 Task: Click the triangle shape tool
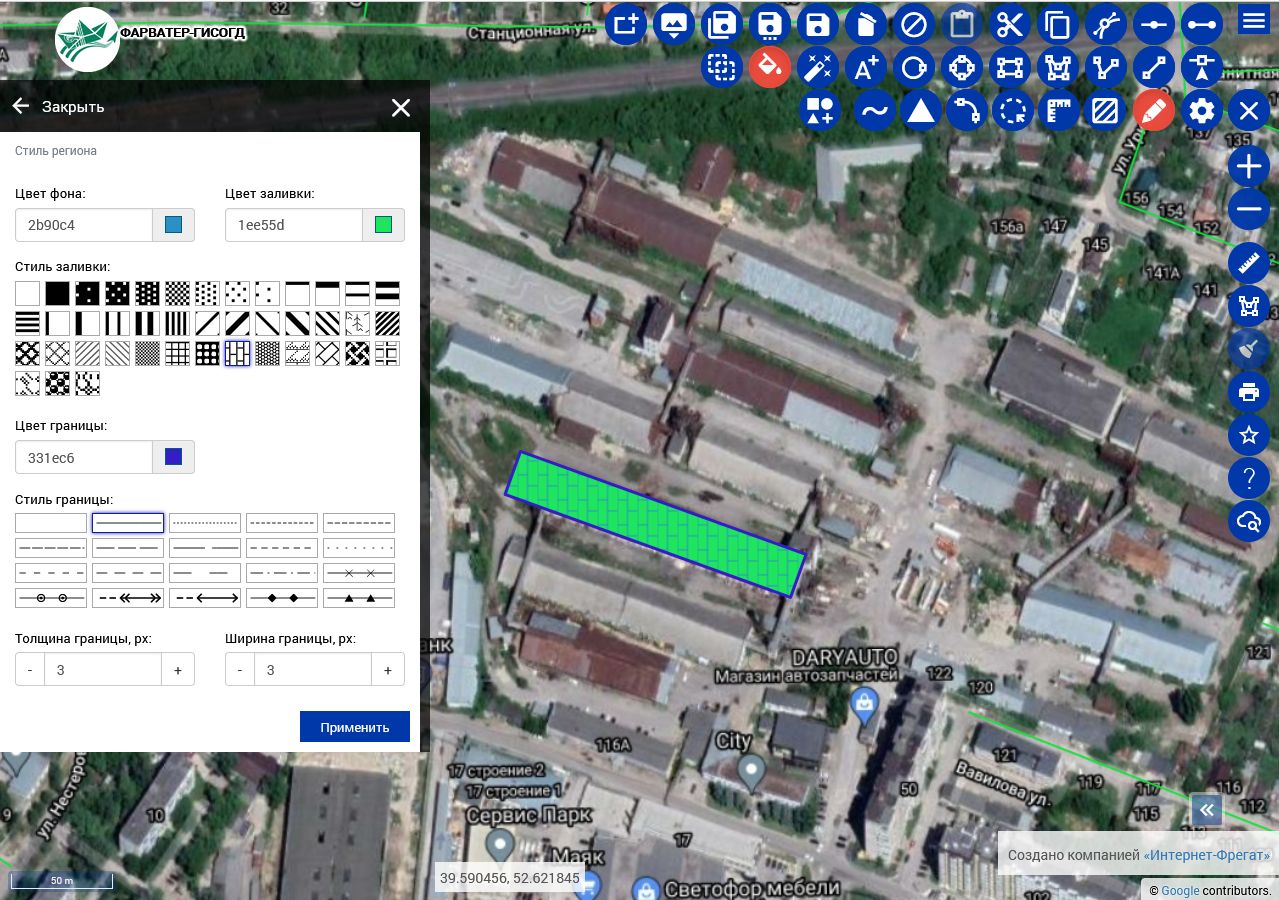click(921, 111)
